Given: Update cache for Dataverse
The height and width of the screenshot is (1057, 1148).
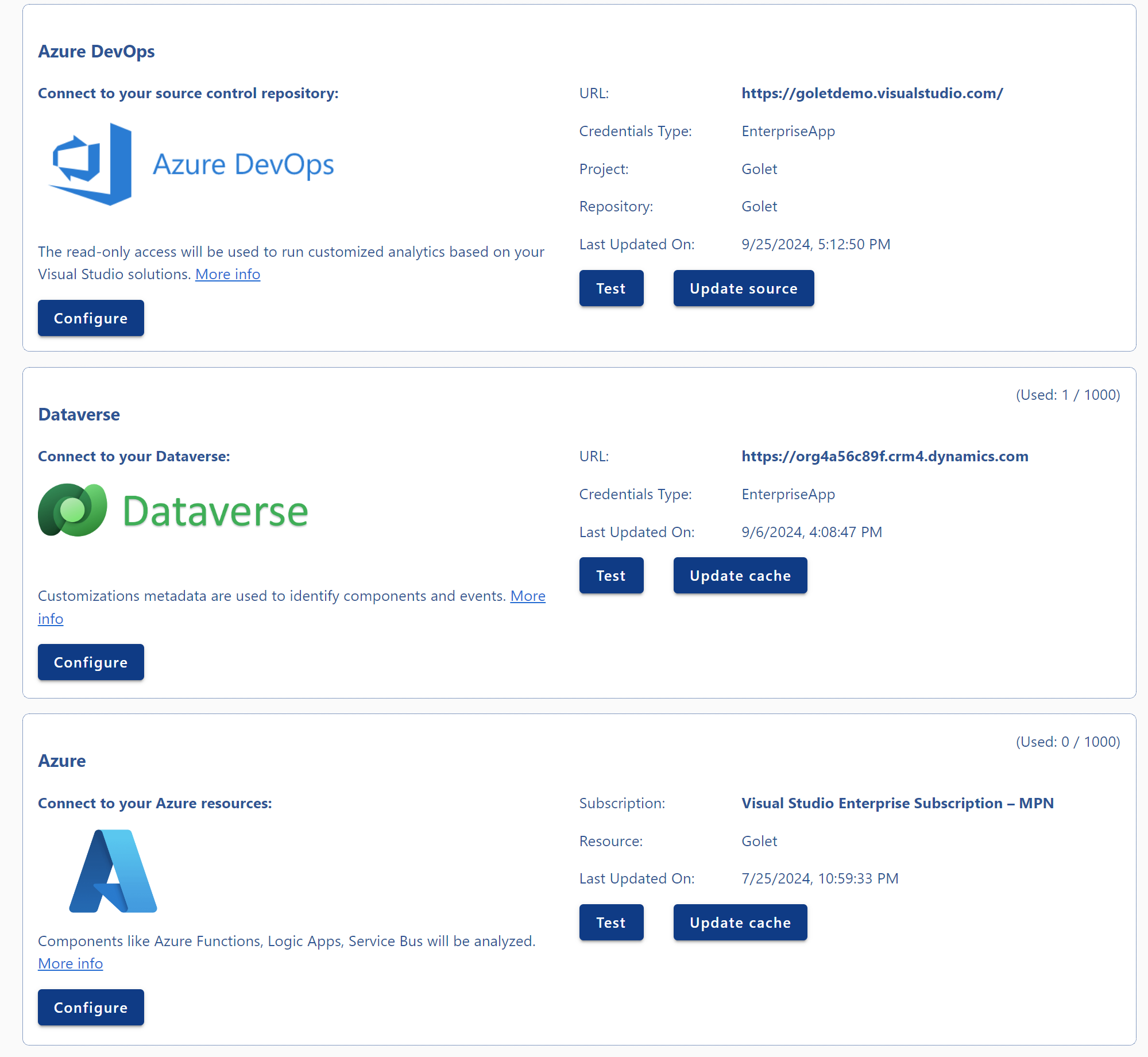Looking at the screenshot, I should [740, 576].
